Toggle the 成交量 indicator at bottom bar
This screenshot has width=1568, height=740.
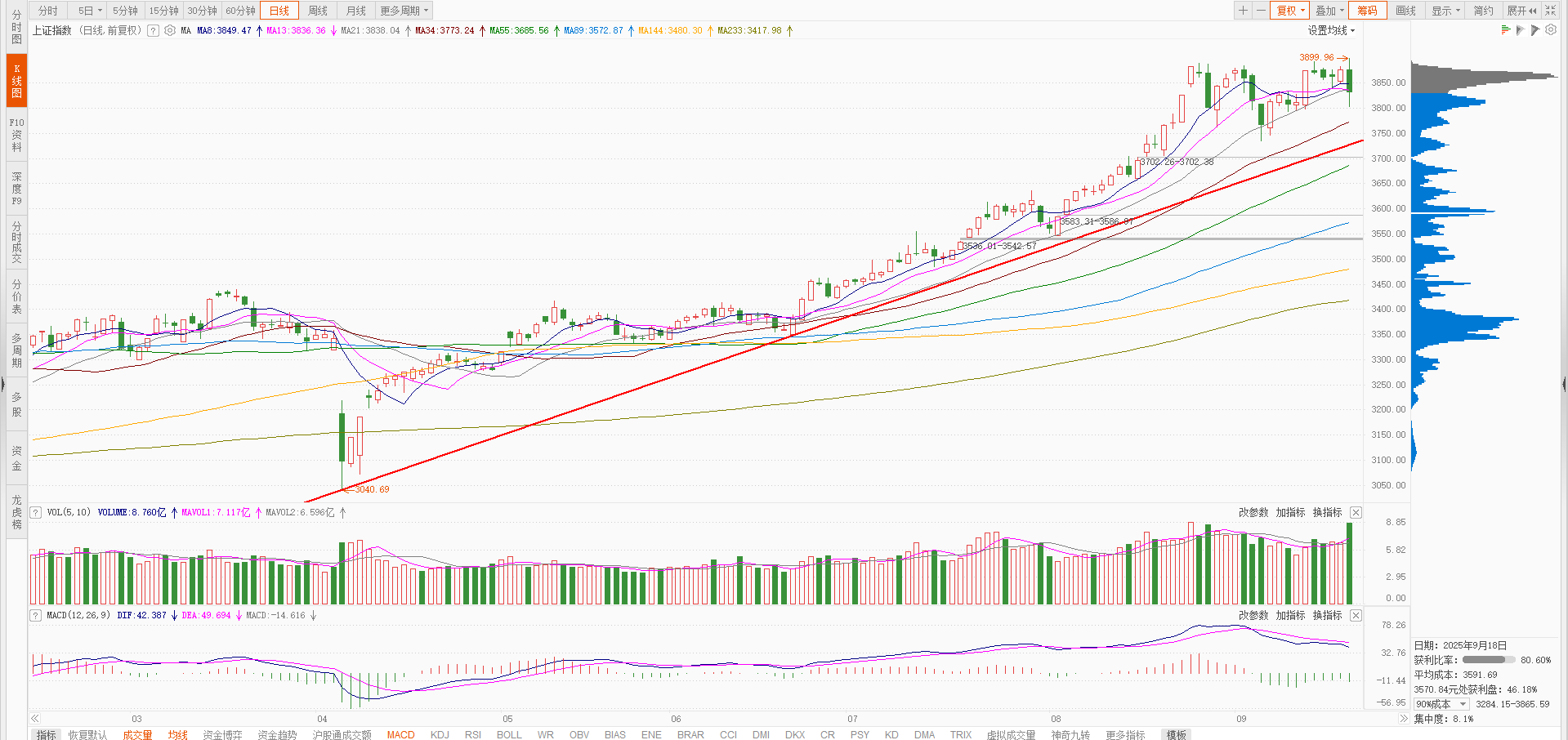tap(137, 734)
